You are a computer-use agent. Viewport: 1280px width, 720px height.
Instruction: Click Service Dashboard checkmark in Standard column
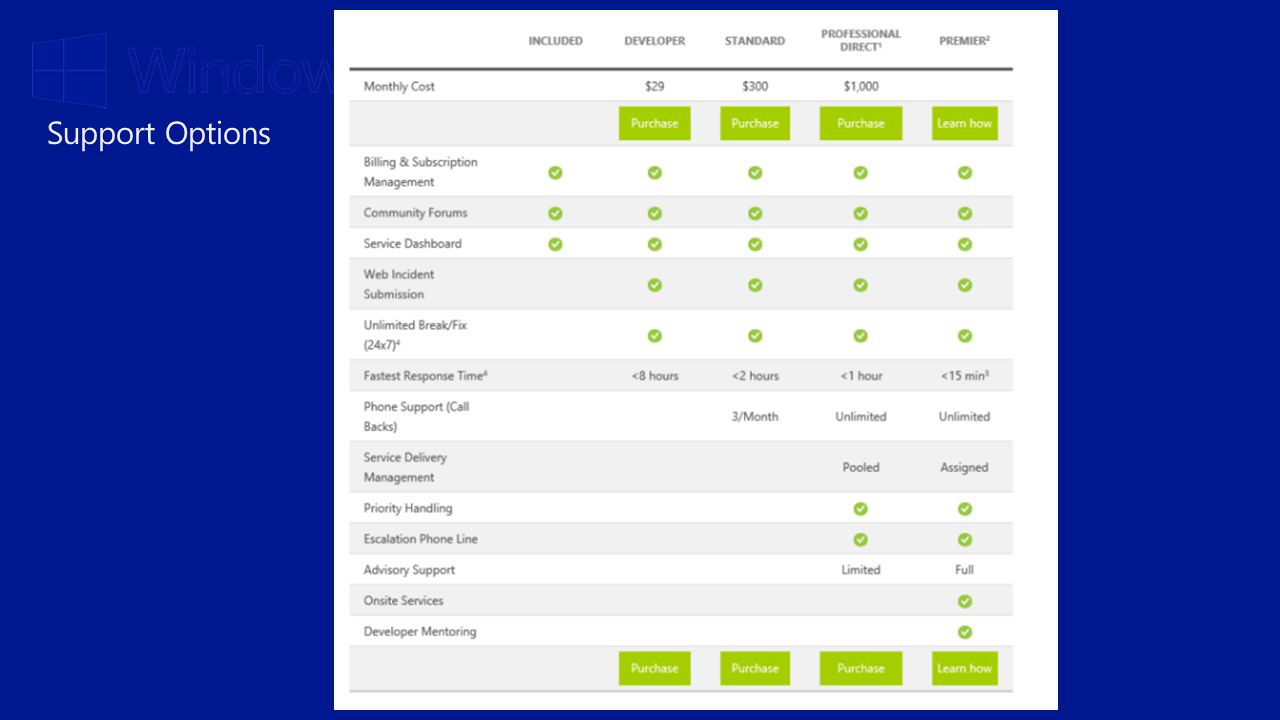755,244
